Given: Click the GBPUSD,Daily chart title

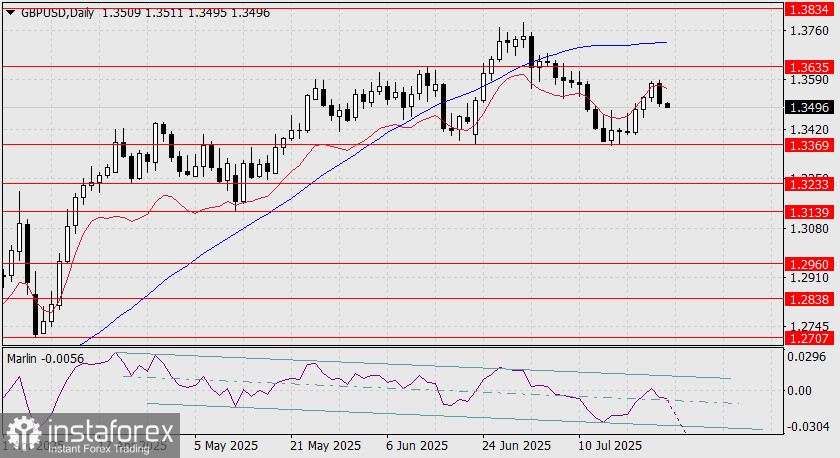Looking at the screenshot, I should pyautogui.click(x=57, y=13).
